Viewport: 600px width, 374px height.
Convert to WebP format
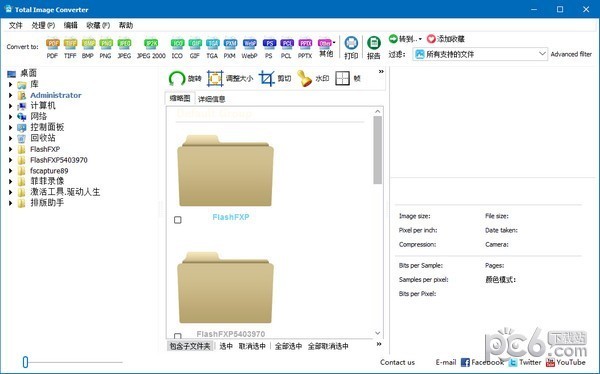249,48
